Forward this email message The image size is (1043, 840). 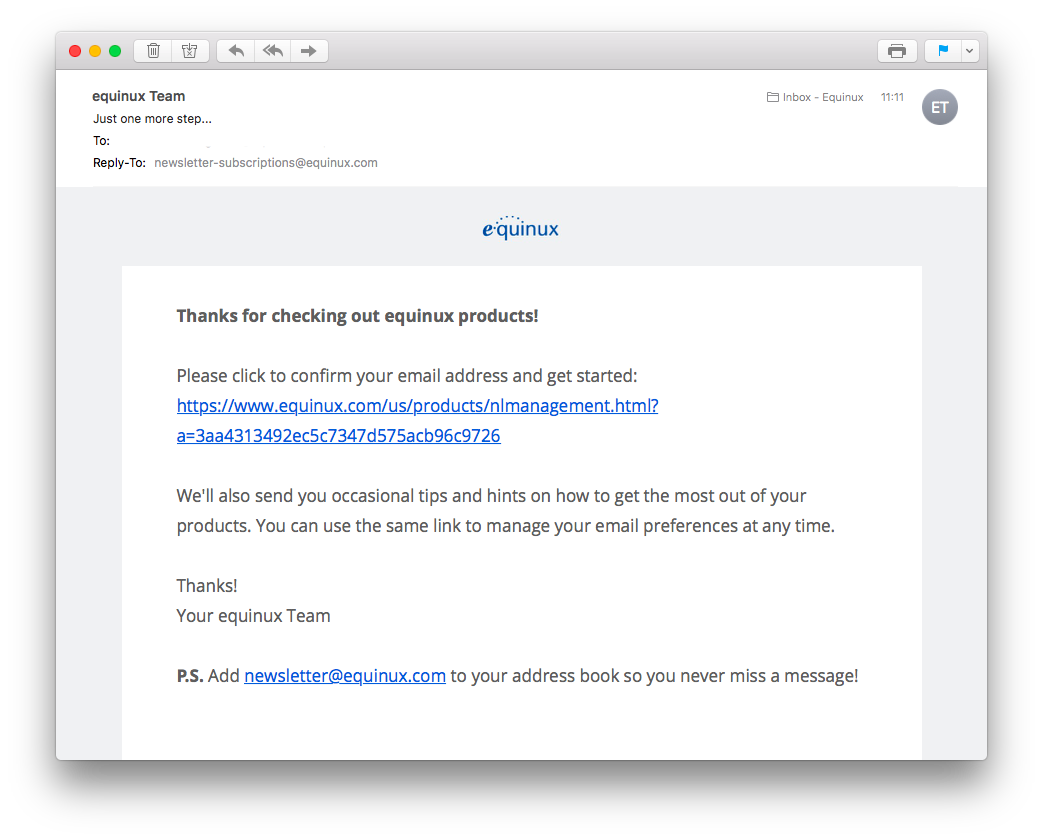[x=309, y=51]
